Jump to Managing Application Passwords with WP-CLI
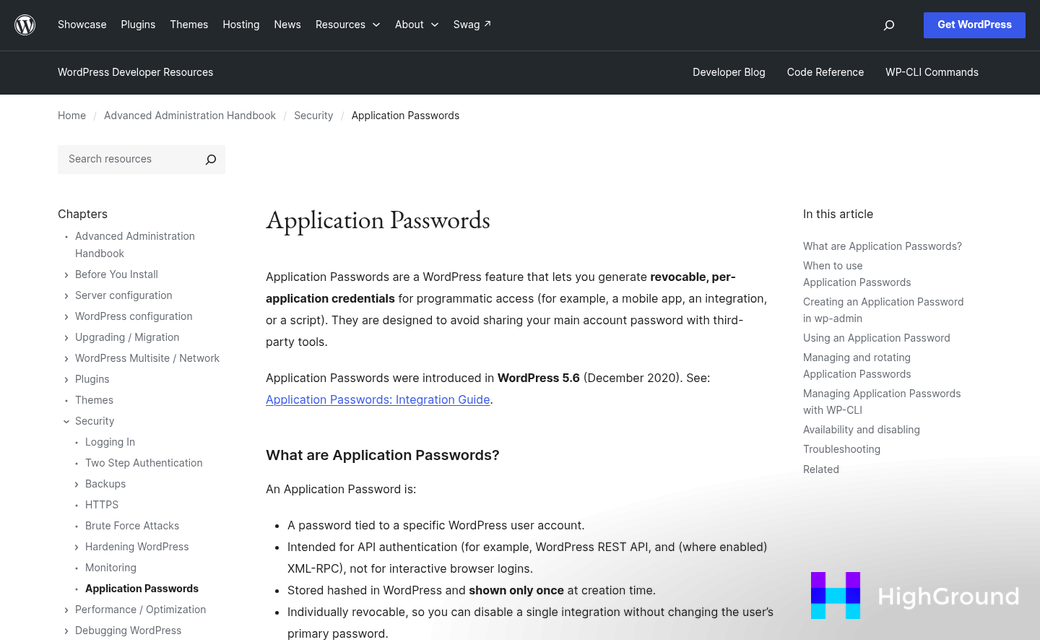Image resolution: width=1040 pixels, height=640 pixels. click(881, 401)
